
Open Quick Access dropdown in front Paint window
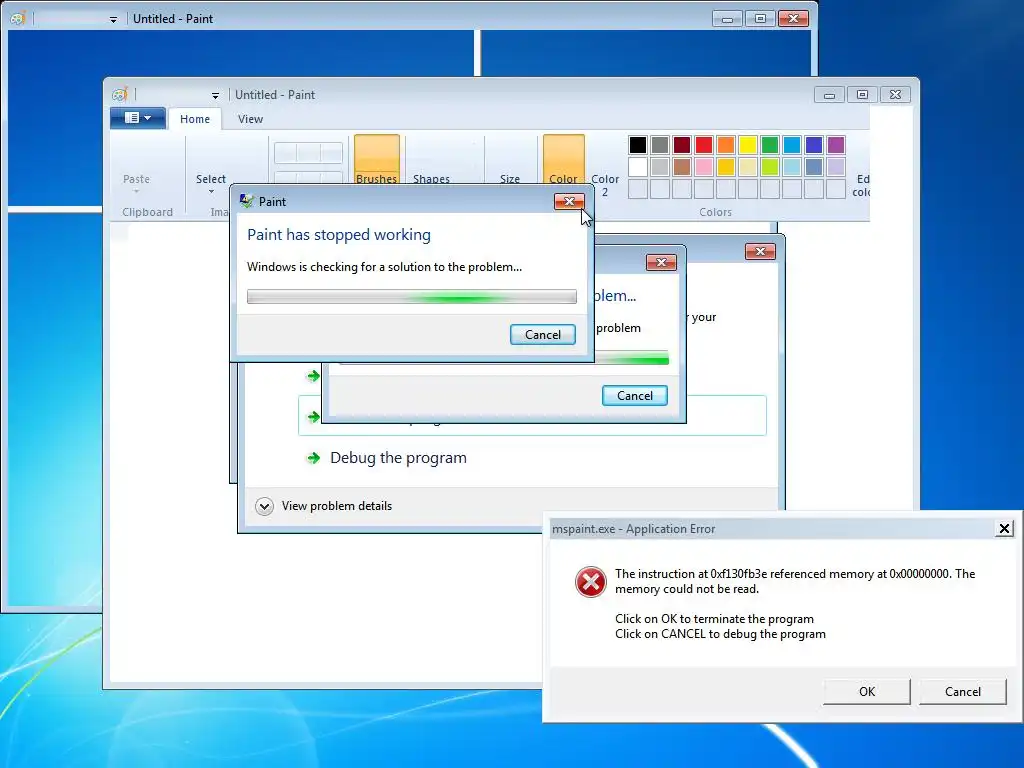click(x=216, y=95)
